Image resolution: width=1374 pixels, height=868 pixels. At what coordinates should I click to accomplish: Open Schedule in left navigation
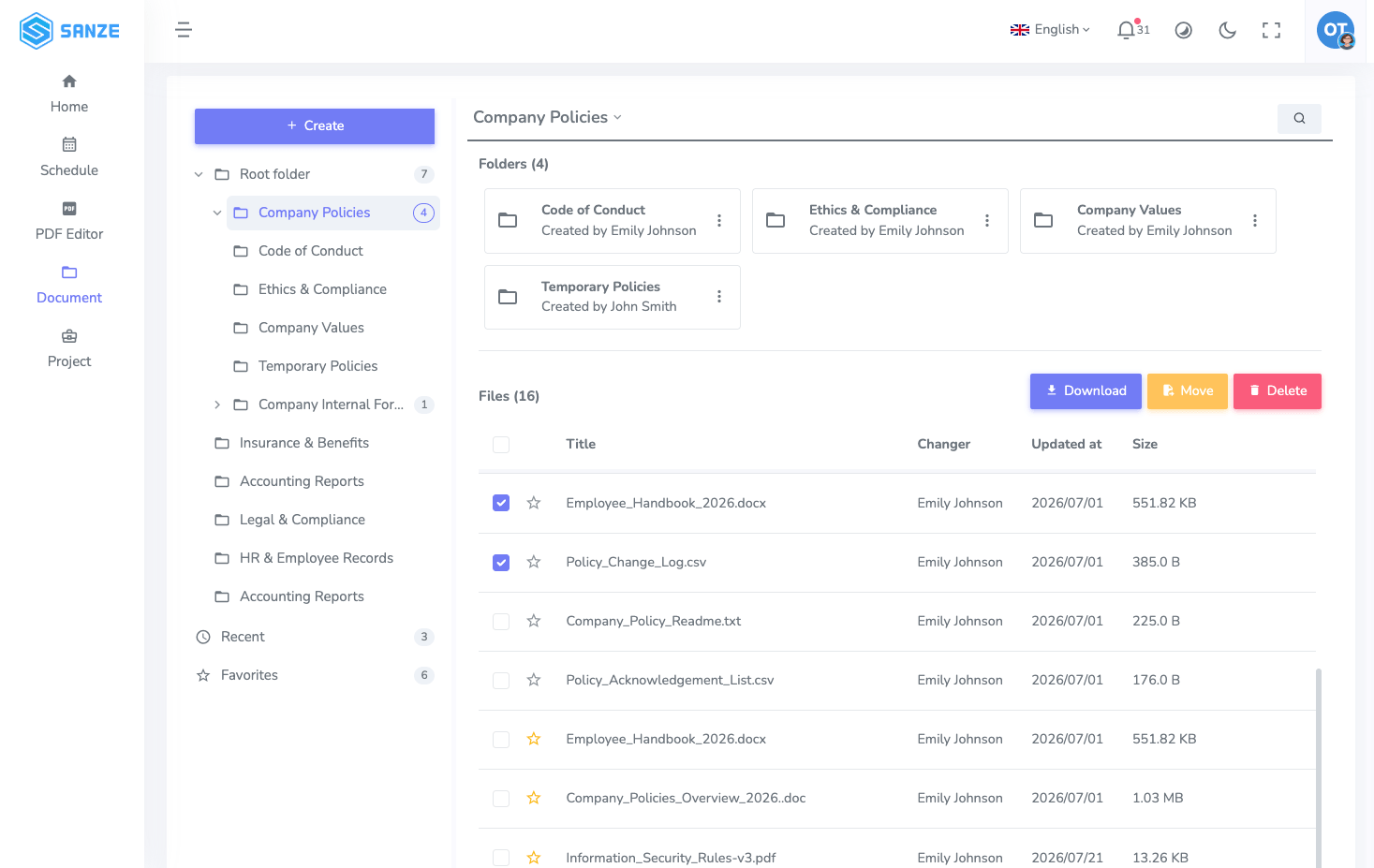[x=69, y=157]
